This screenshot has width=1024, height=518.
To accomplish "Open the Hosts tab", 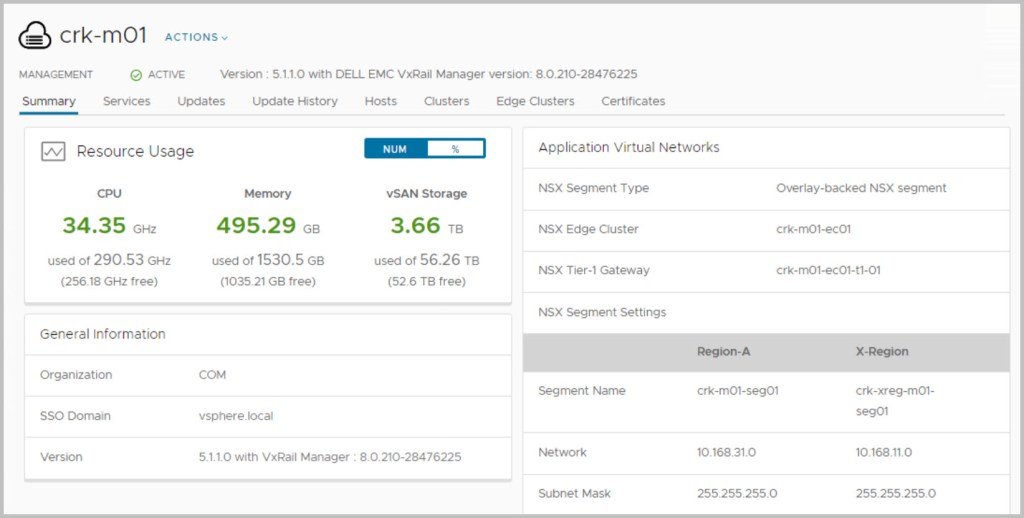I will click(x=380, y=101).
